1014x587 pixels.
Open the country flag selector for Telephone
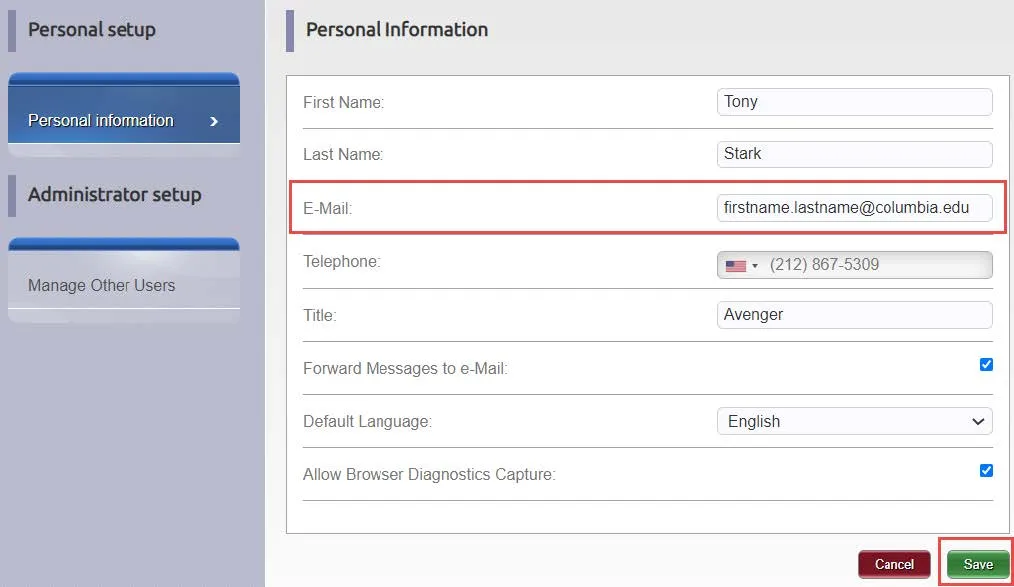point(741,266)
